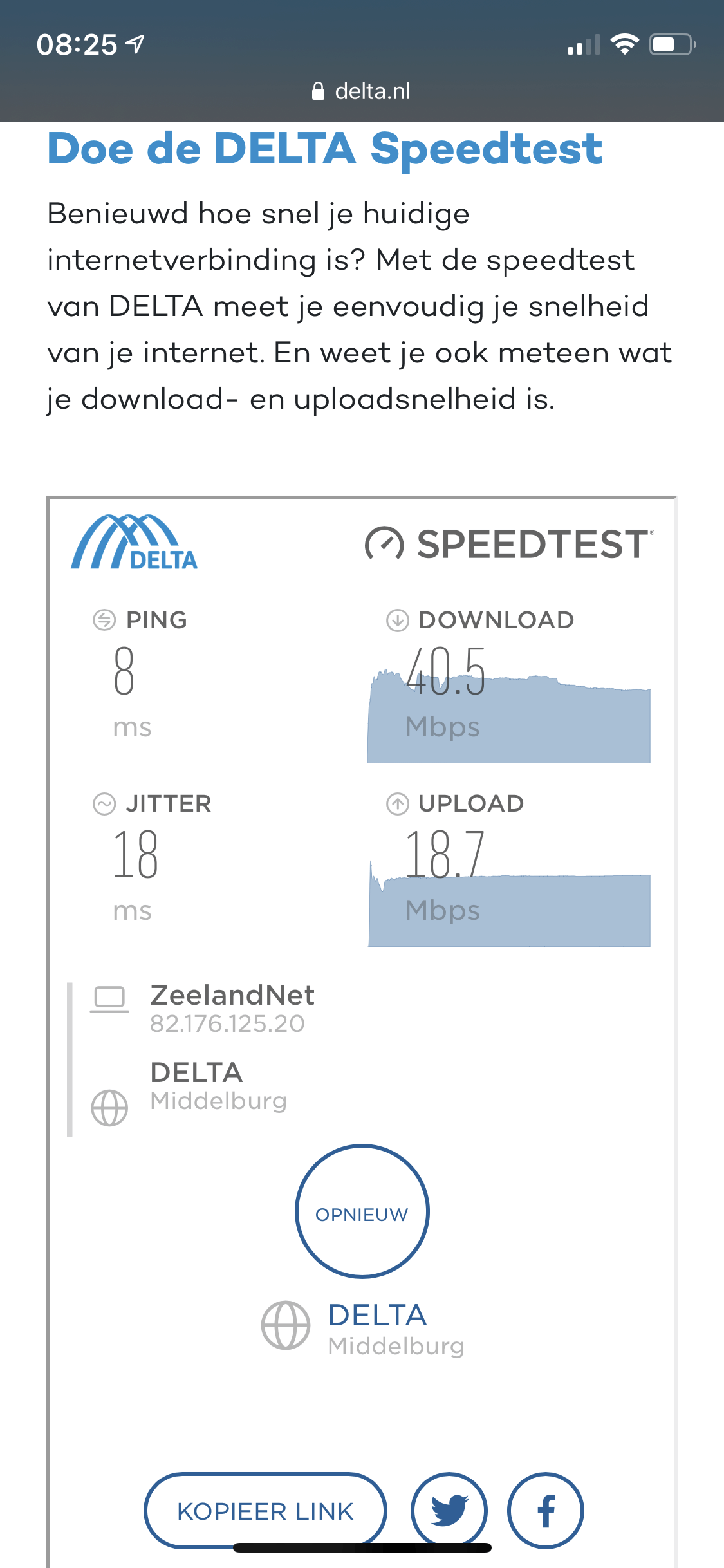Screen dimensions: 724x1568
Task: Click the Speedtest gauge logo icon
Action: pyautogui.click(x=384, y=545)
